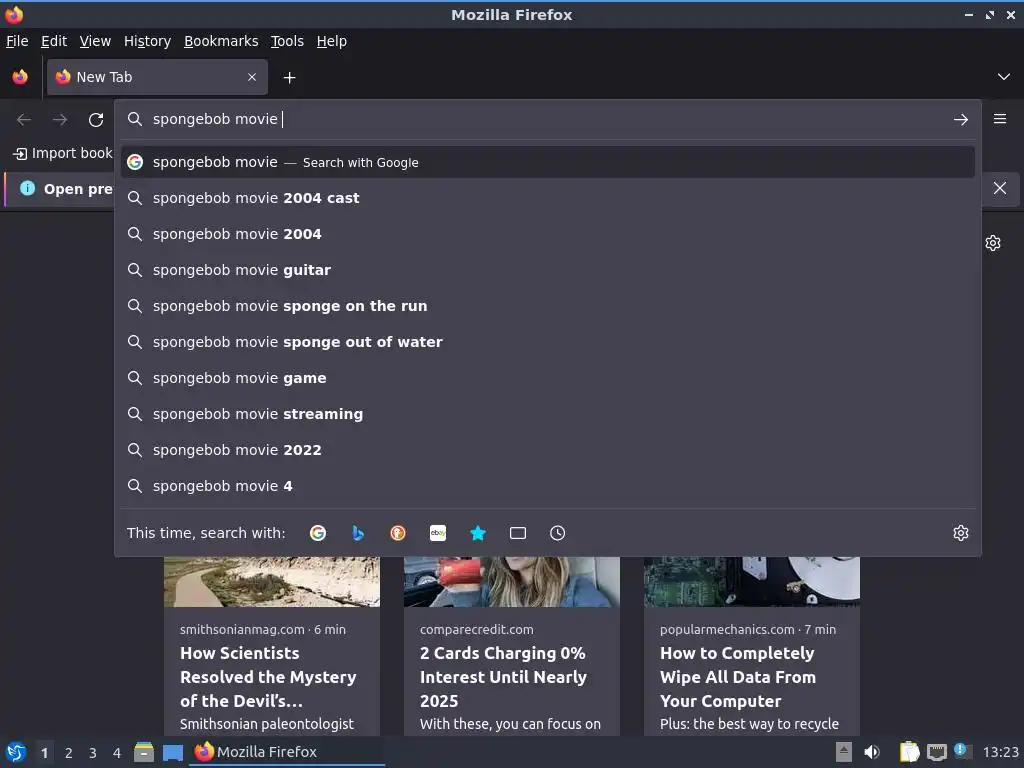Image resolution: width=1024 pixels, height=768 pixels.
Task: Open How to Completely Wipe All Data article
Action: 738,677
